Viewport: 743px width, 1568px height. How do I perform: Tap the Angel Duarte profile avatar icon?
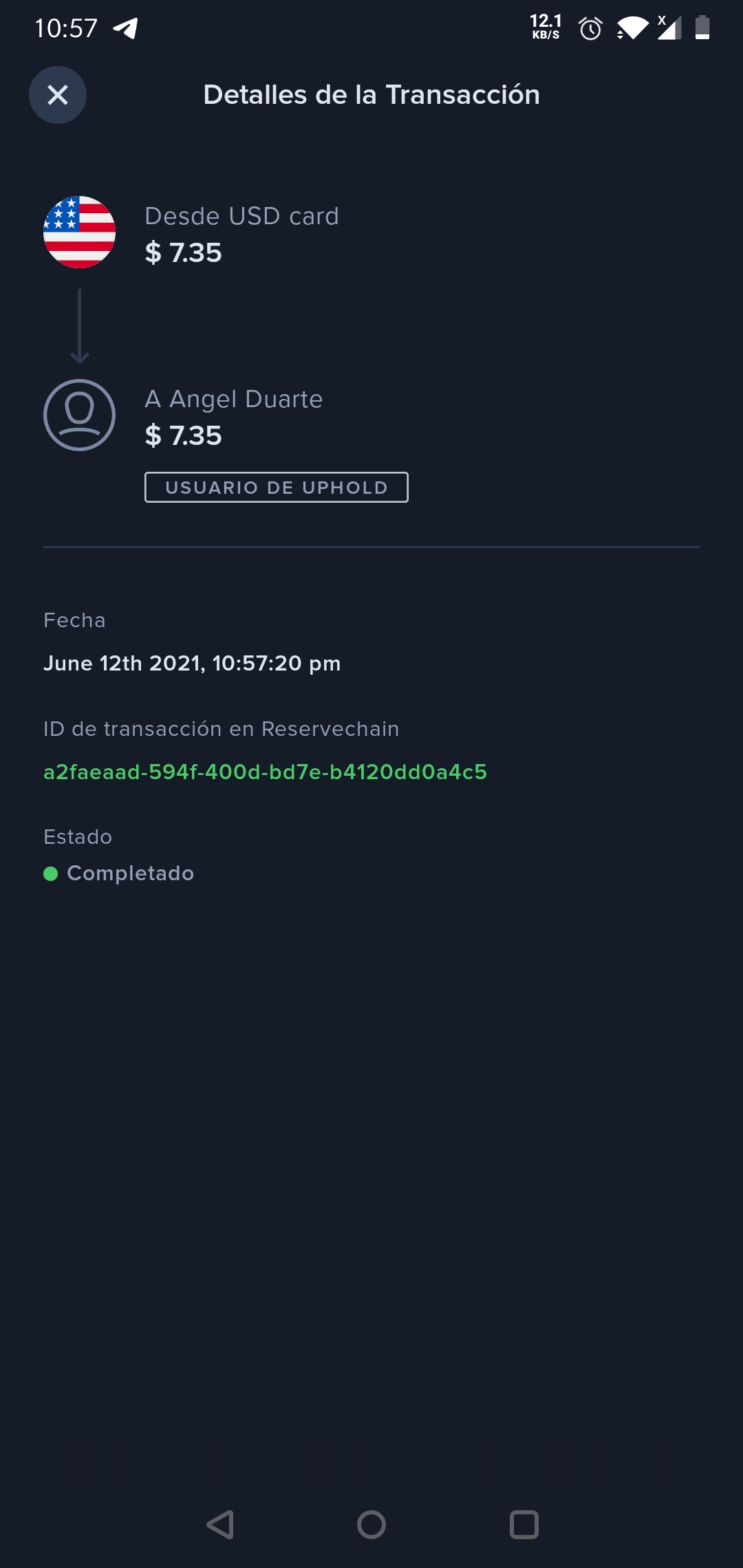(79, 415)
